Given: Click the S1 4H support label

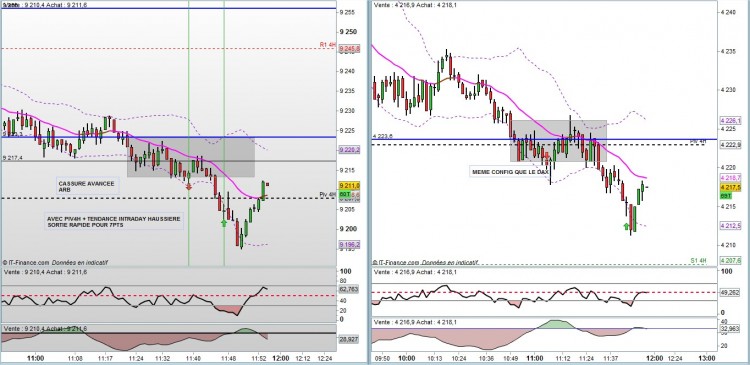Looking at the screenshot, I should (x=699, y=260).
